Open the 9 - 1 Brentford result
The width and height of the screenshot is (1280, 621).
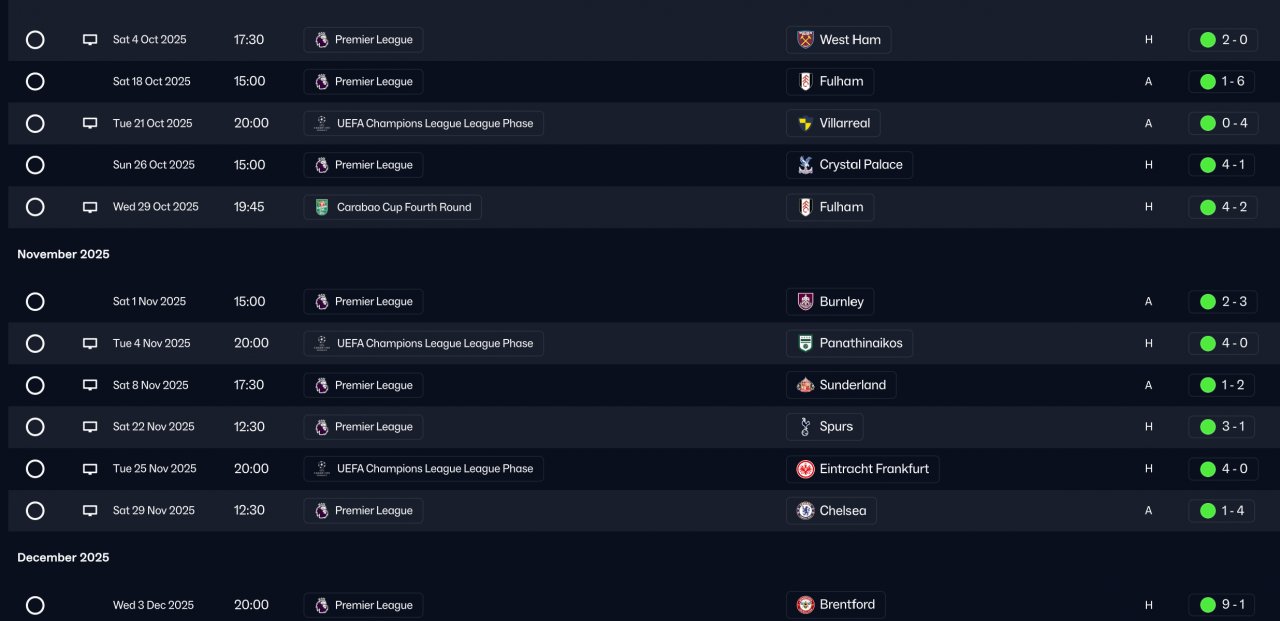[1222, 605]
